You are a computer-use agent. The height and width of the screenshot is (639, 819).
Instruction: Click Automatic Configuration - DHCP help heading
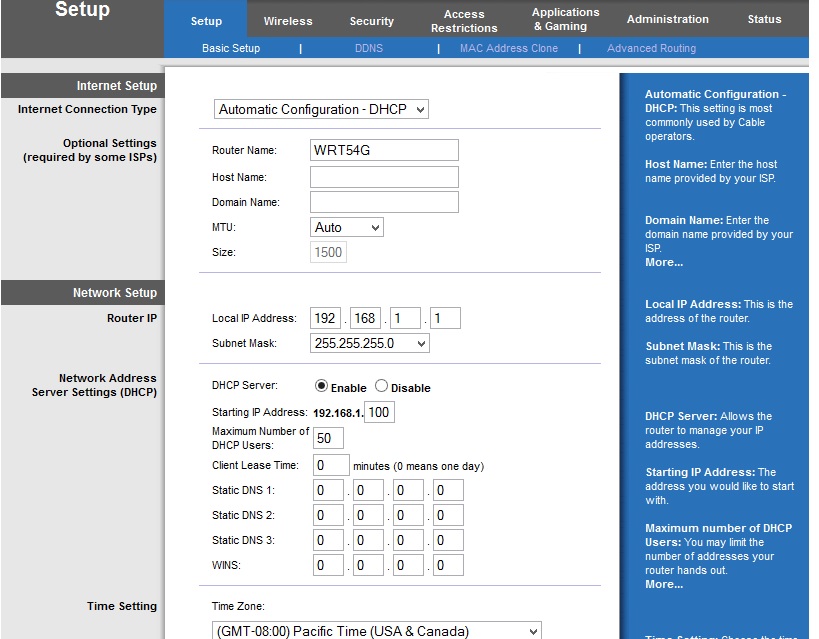pyautogui.click(x=716, y=101)
